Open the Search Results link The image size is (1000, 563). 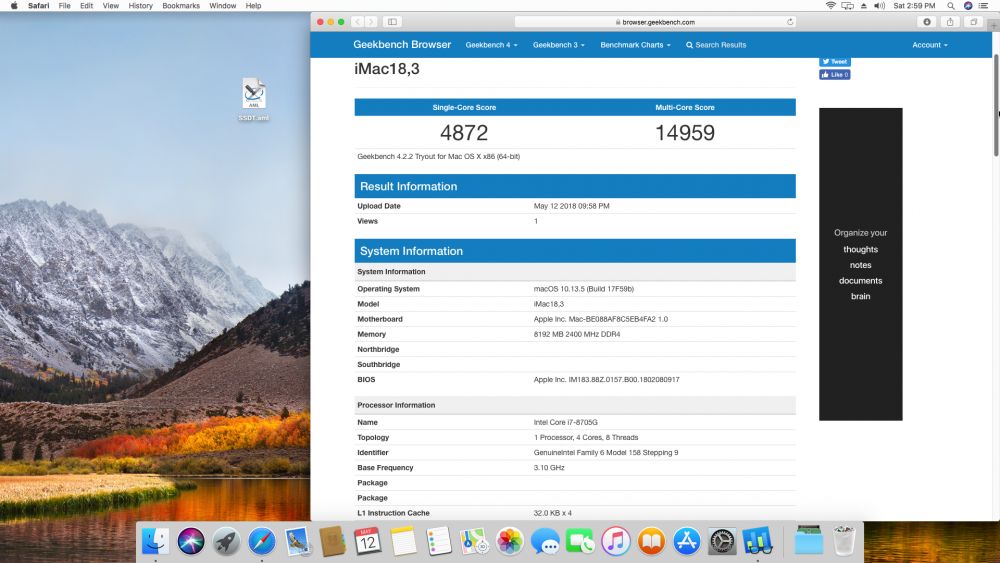[716, 45]
